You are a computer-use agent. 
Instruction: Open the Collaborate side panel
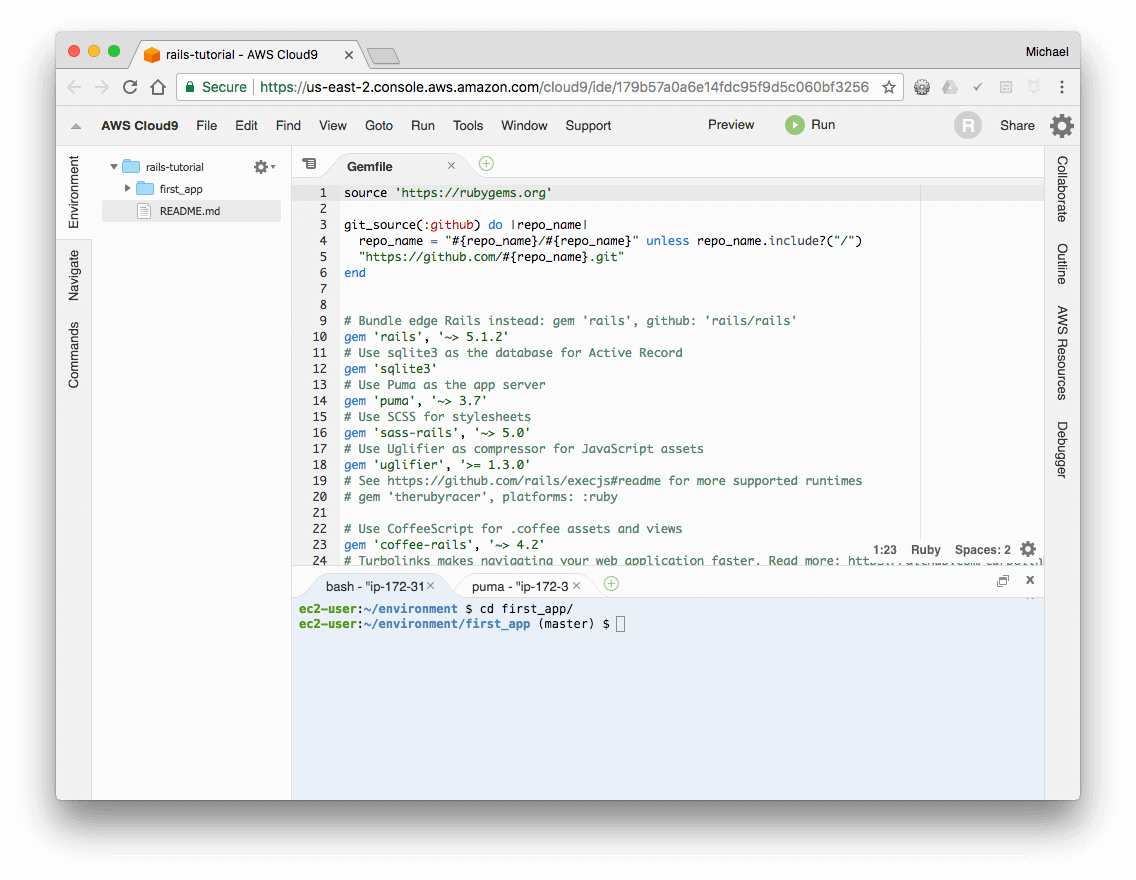coord(1061,188)
